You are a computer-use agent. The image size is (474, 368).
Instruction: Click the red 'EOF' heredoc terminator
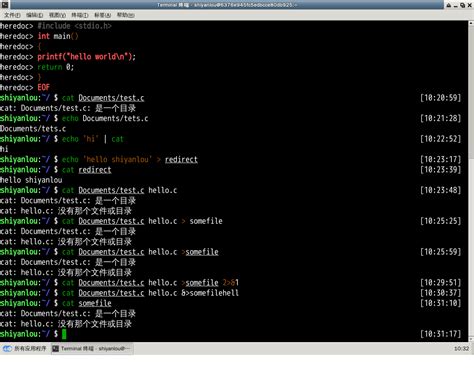44,88
